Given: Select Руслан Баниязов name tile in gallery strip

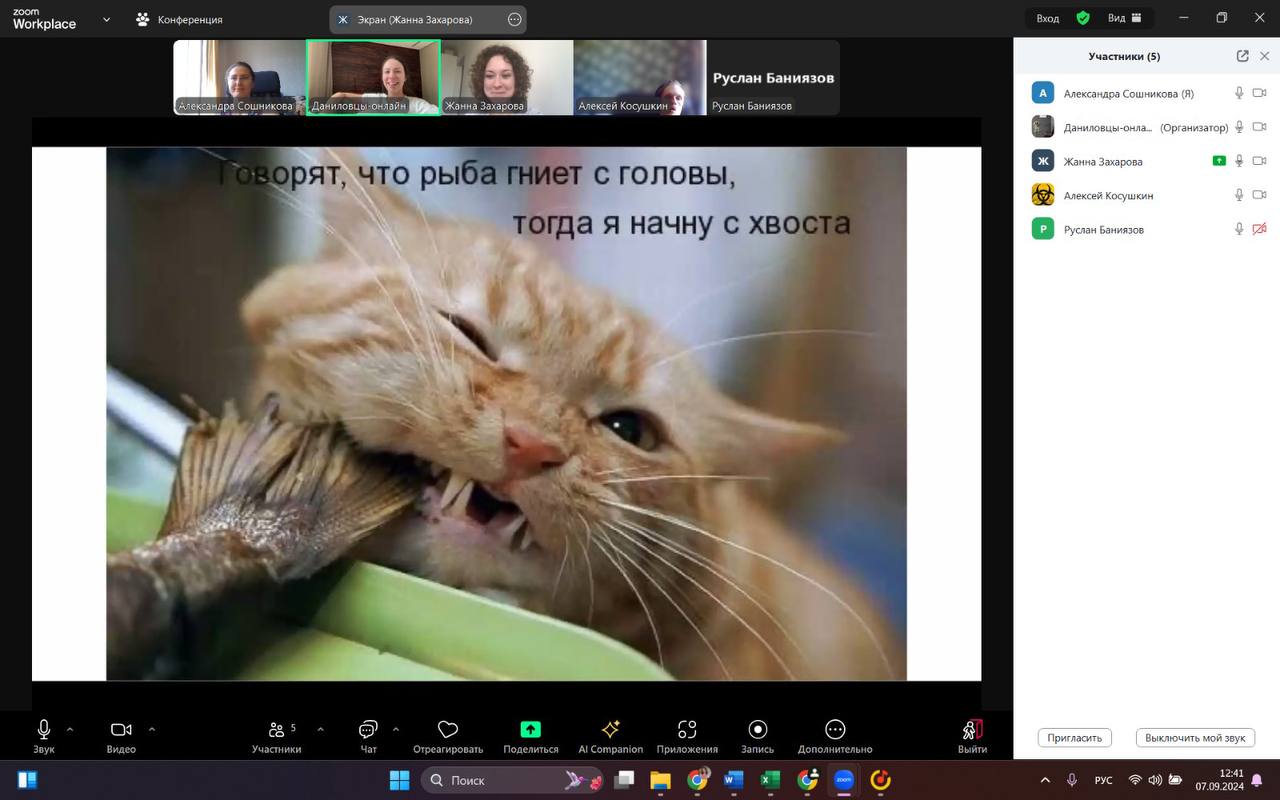Looking at the screenshot, I should [x=773, y=78].
